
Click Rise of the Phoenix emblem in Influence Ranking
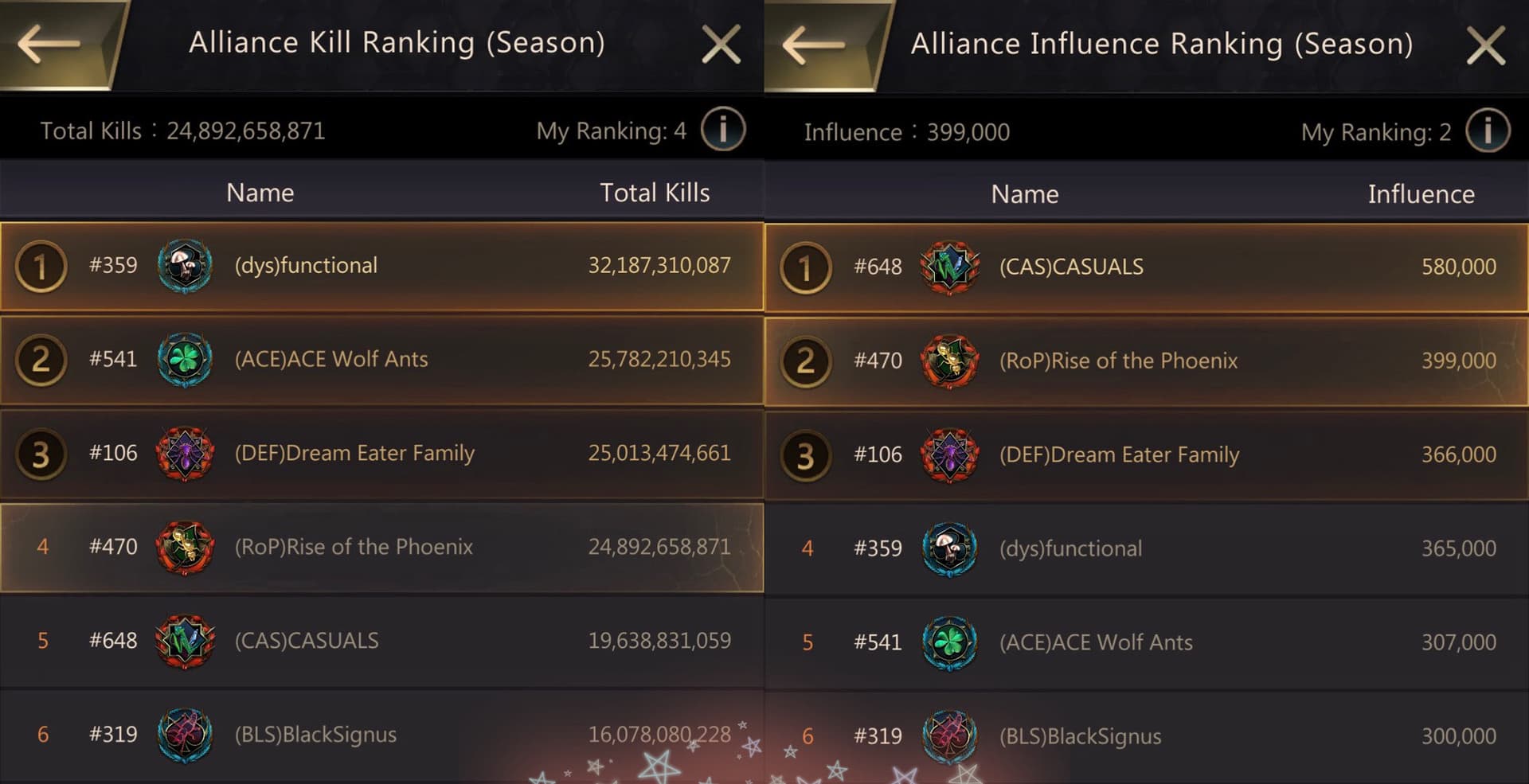point(949,361)
